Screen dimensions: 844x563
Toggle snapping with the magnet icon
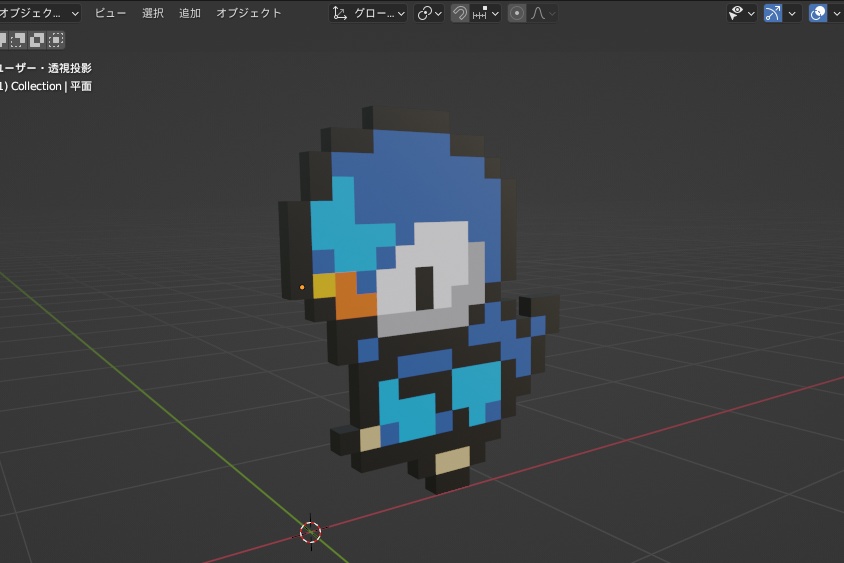(460, 13)
